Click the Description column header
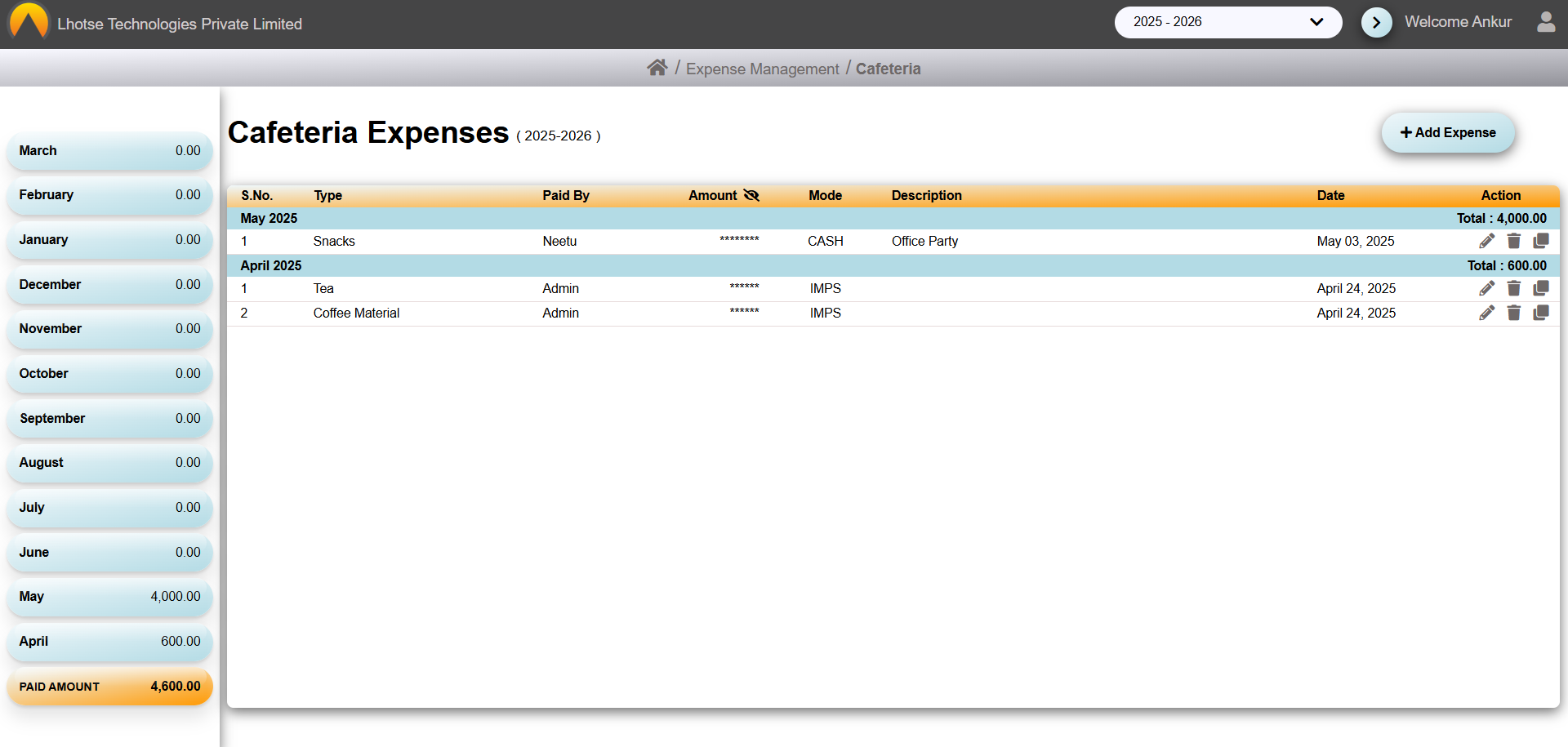Viewport: 1568px width, 747px height. [x=926, y=196]
